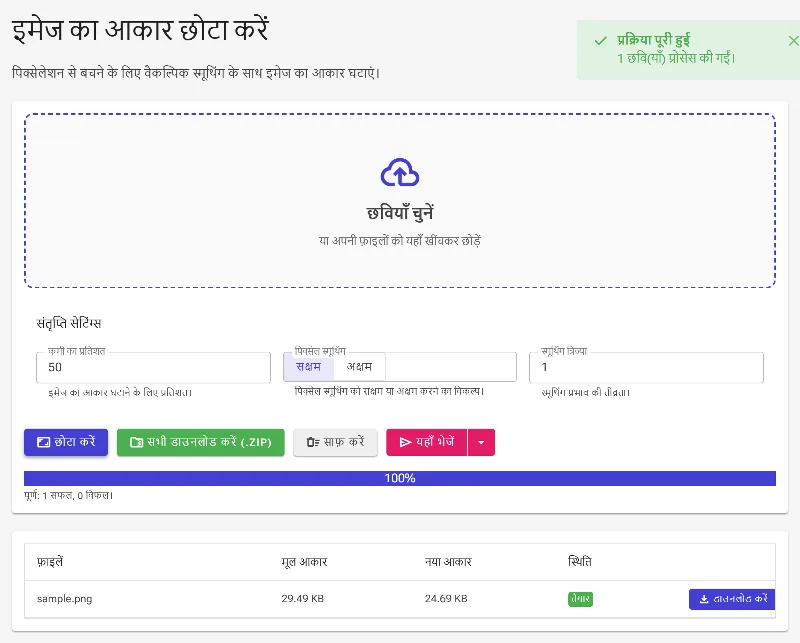Click the completion summary text पूर्ण: 1 सफल

[x=68, y=495]
